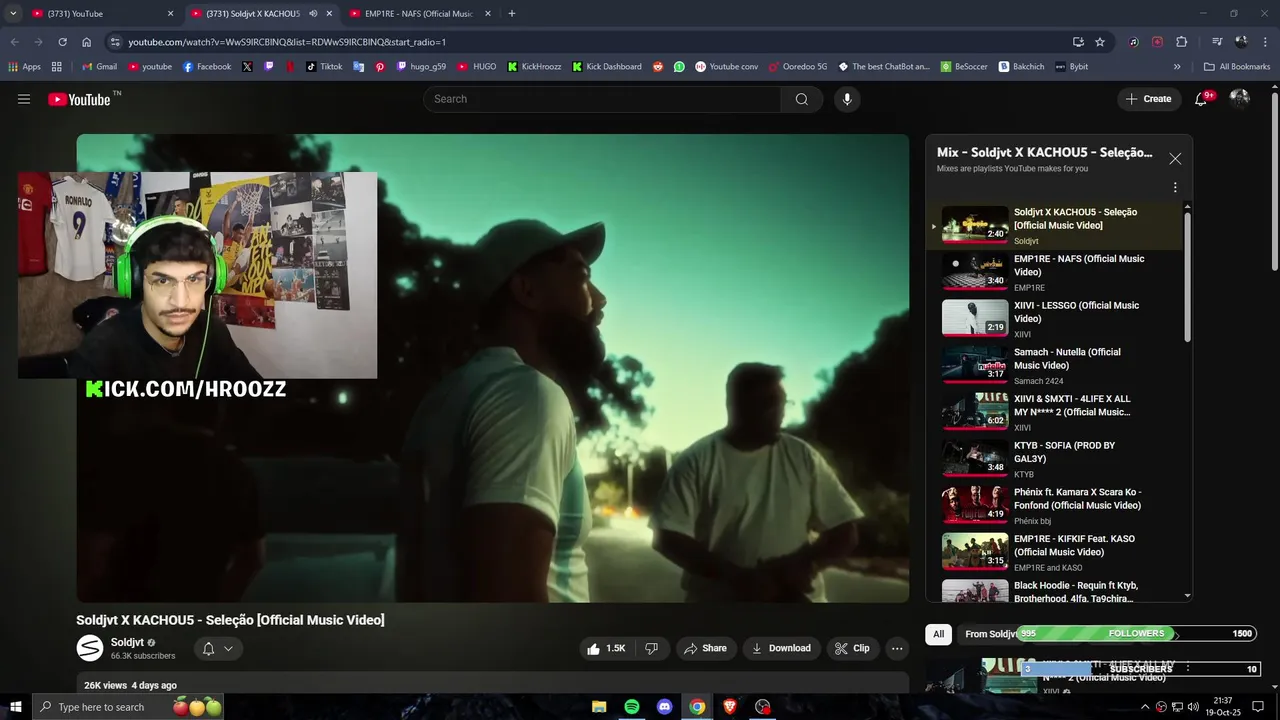Open the YouTube guide hamburger menu
The image size is (1280, 720).
(x=24, y=99)
